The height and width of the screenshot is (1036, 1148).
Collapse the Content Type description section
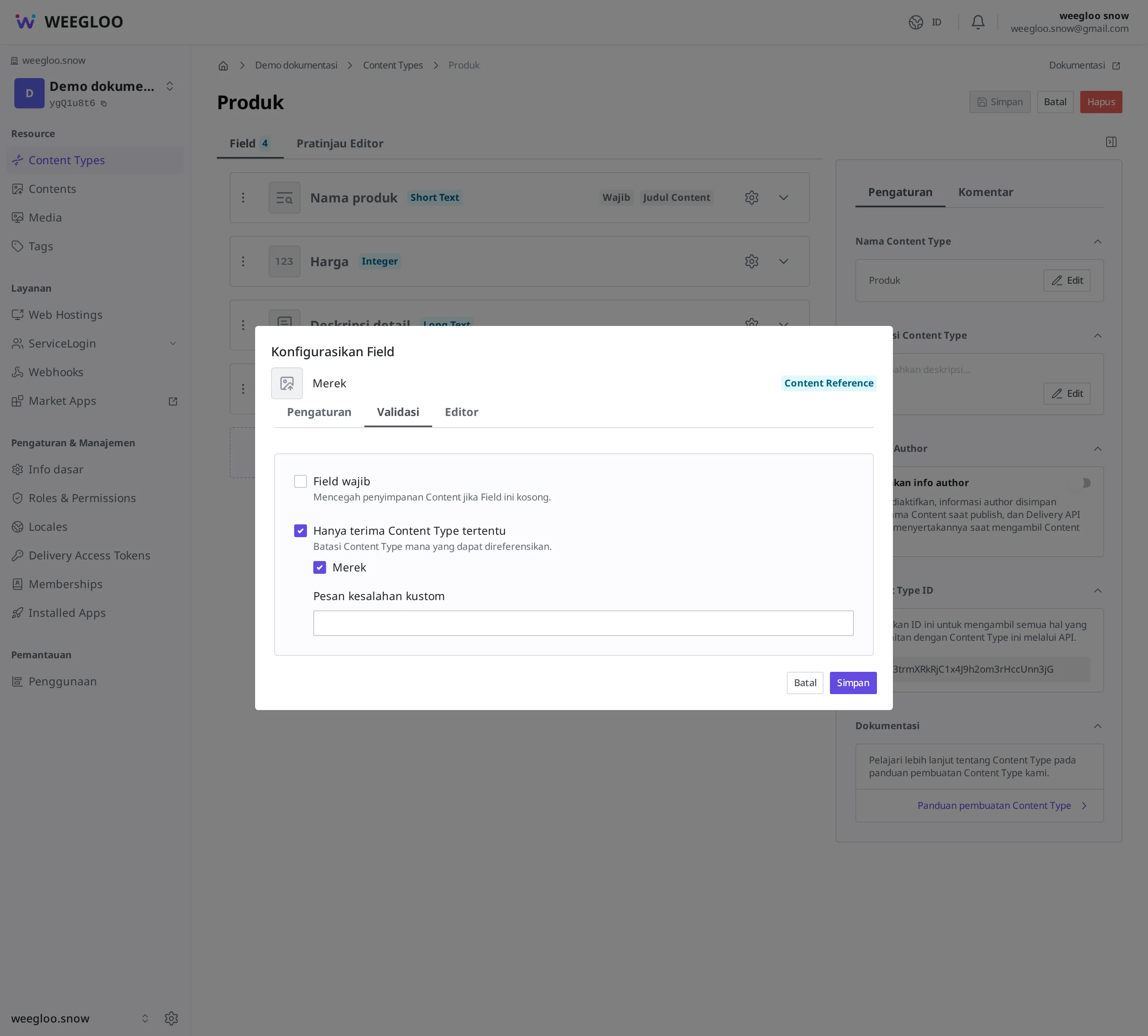point(1097,335)
